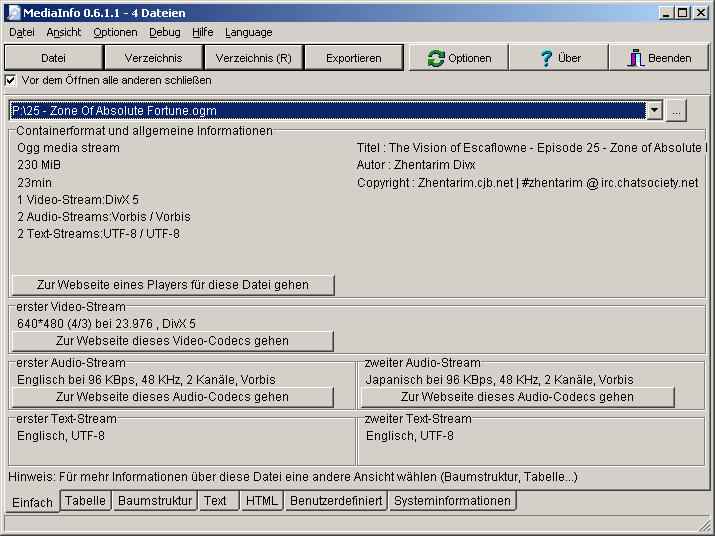Open the Hilfe menu
The height and width of the screenshot is (536, 715).
(202, 32)
